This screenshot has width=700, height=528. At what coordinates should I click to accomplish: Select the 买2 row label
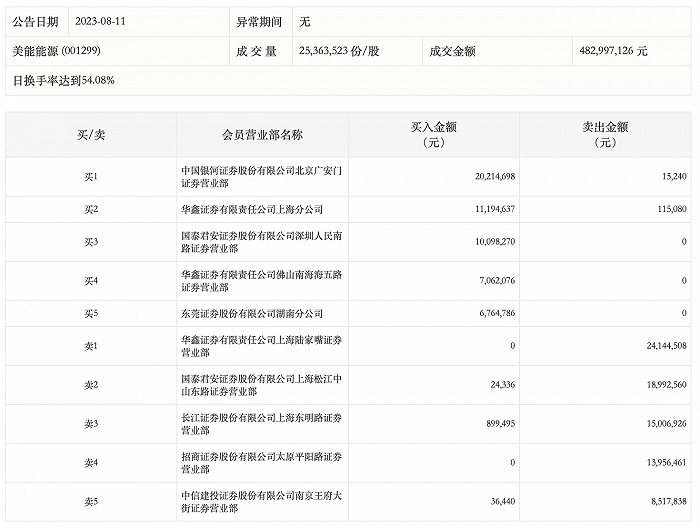91,209
